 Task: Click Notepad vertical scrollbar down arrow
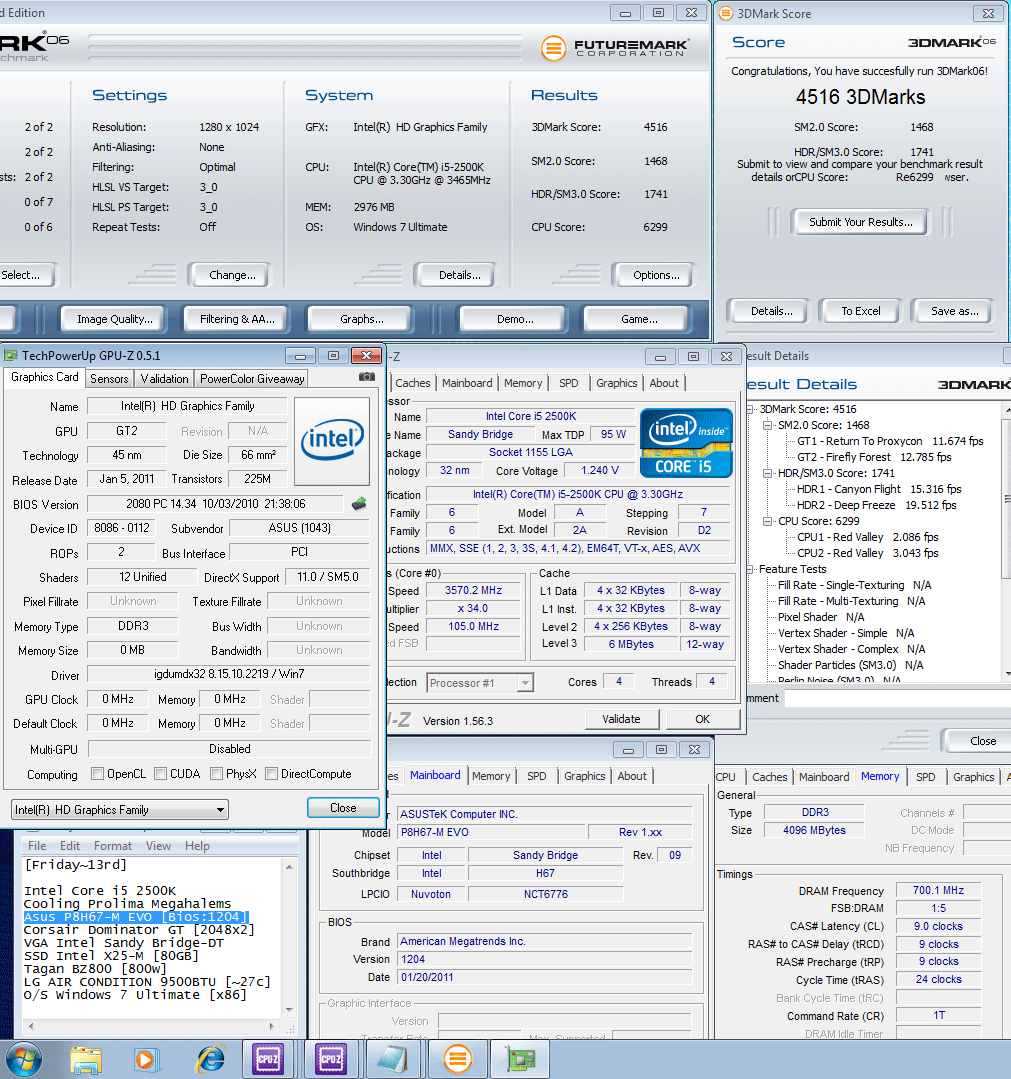(x=289, y=1009)
